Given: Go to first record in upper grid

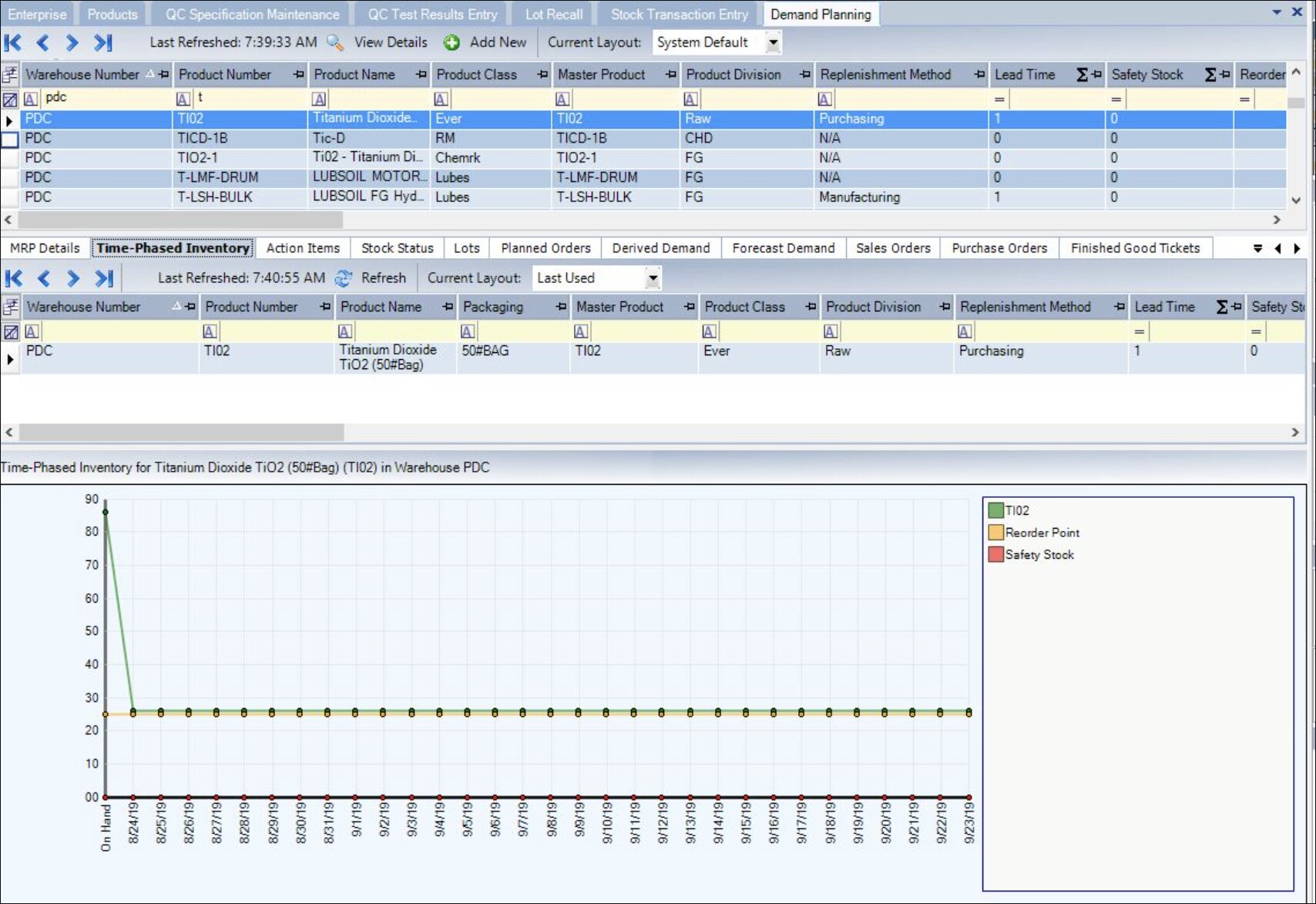Looking at the screenshot, I should point(13,43).
